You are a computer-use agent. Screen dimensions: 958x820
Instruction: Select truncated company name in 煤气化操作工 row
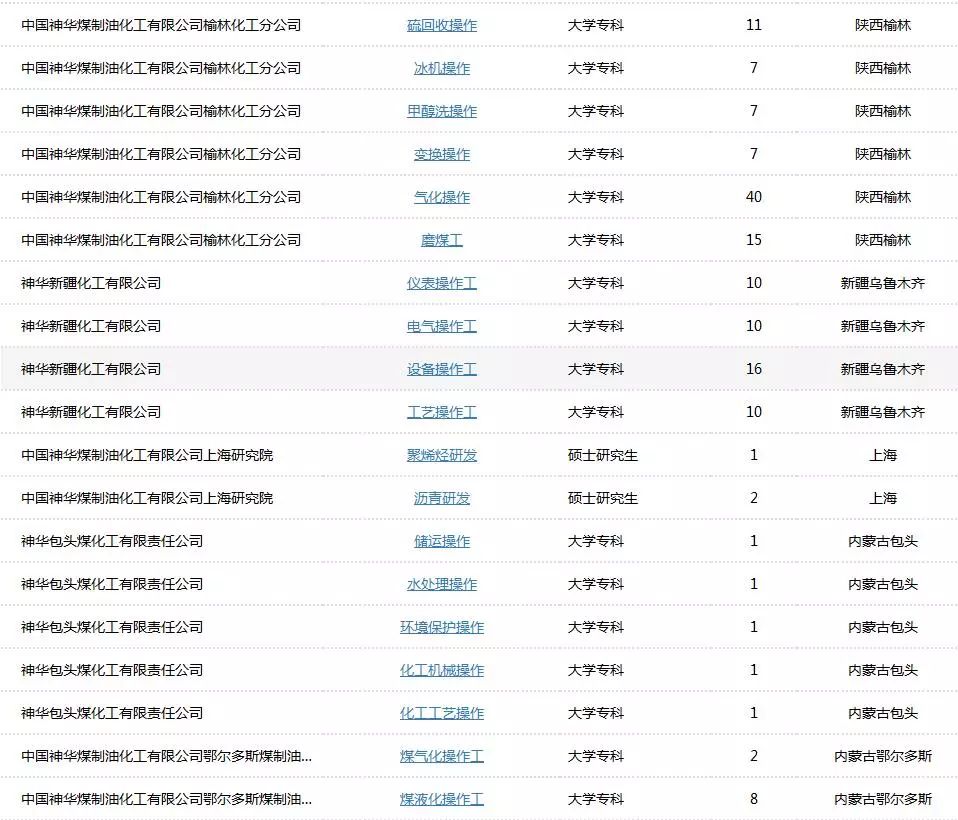166,756
